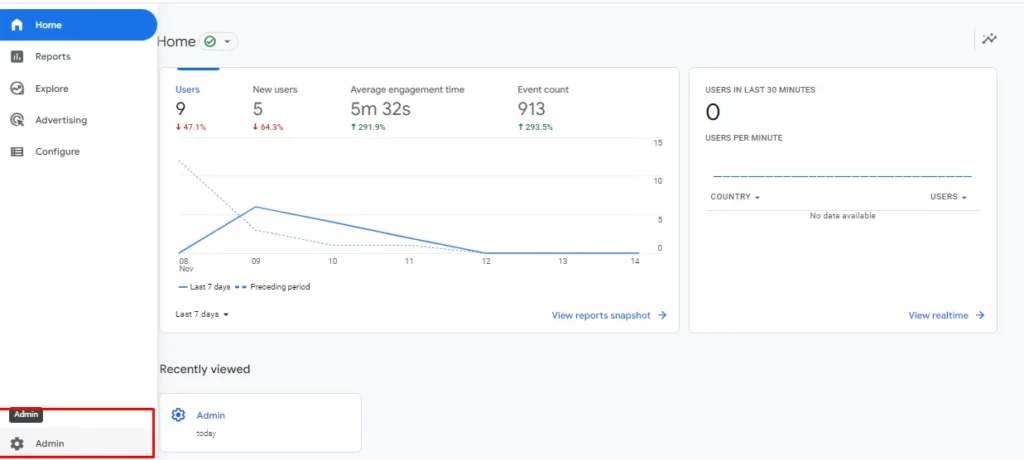Image resolution: width=1024 pixels, height=460 pixels.
Task: Select the Configure menu label
Action: (x=57, y=152)
